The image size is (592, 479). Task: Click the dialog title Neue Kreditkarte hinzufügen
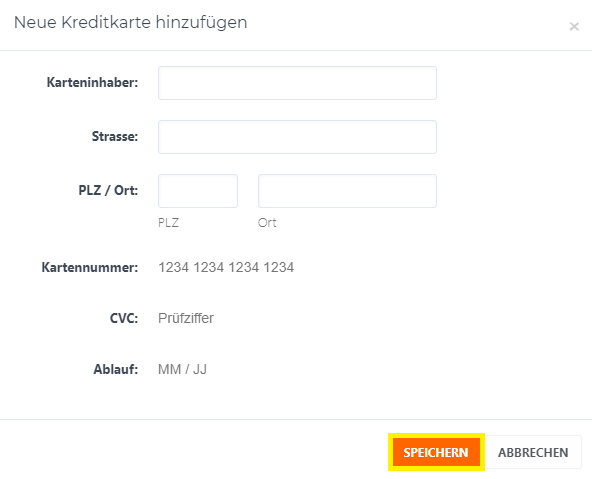131,22
